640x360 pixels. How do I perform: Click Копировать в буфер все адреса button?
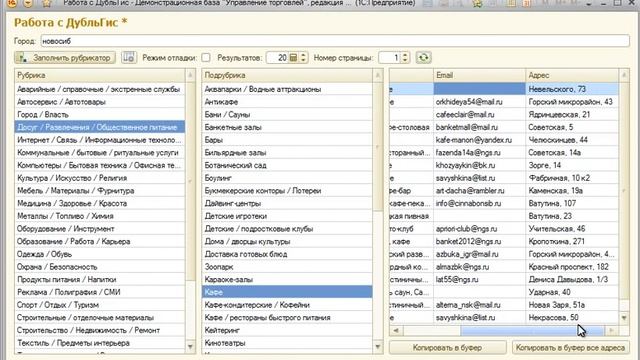[570, 347]
